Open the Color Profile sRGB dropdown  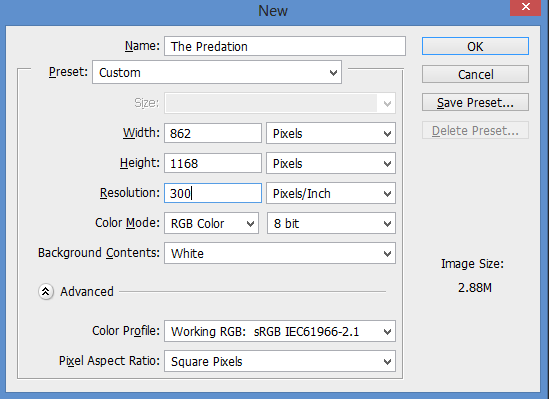280,331
